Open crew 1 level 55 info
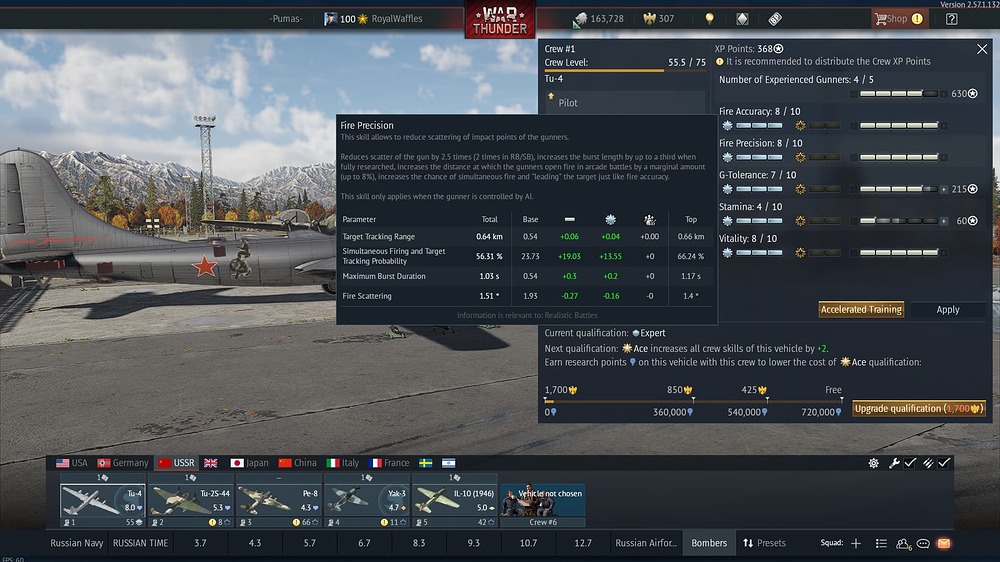The width and height of the screenshot is (1000, 562). [103, 522]
